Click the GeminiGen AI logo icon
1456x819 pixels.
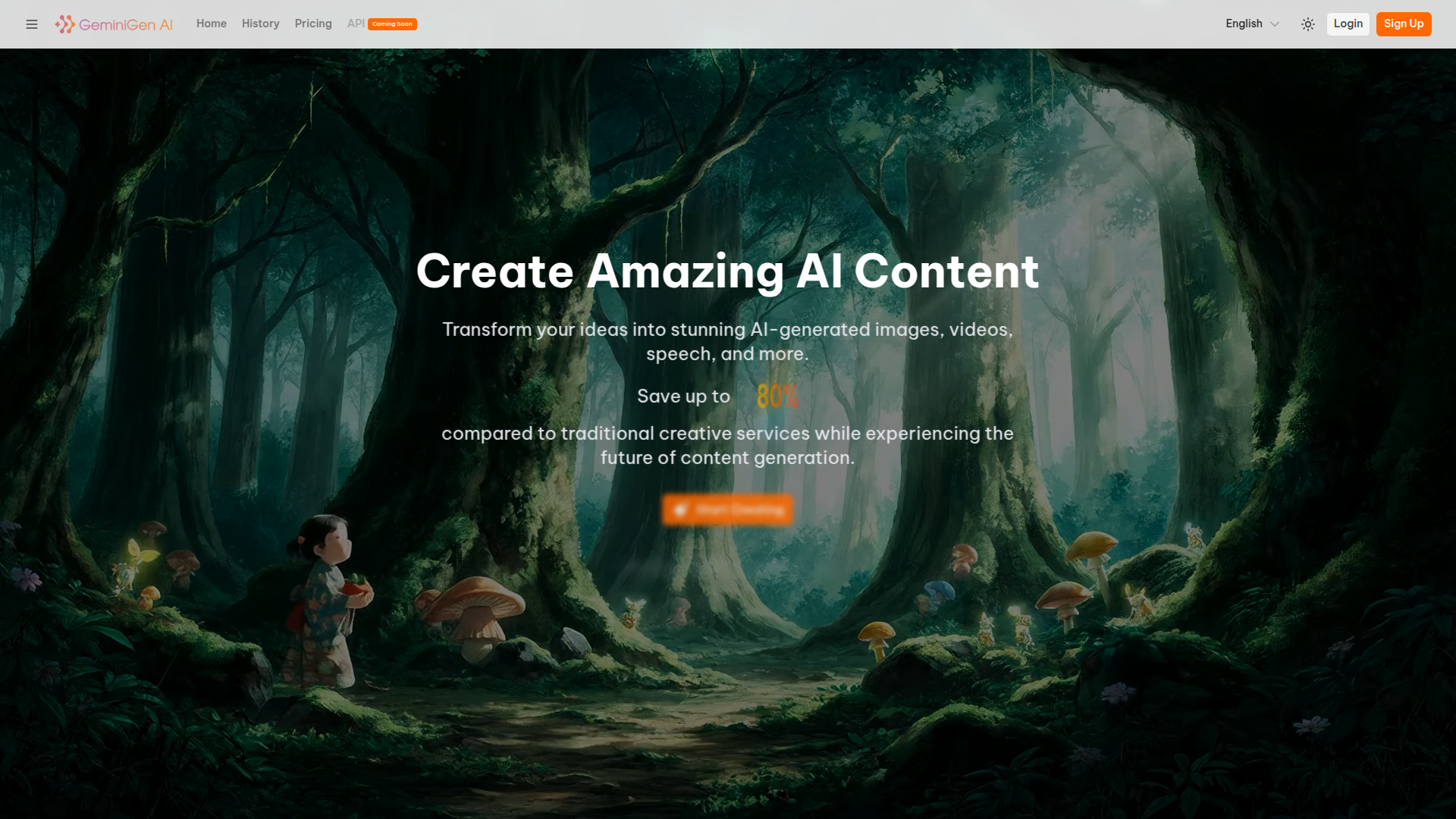point(65,24)
